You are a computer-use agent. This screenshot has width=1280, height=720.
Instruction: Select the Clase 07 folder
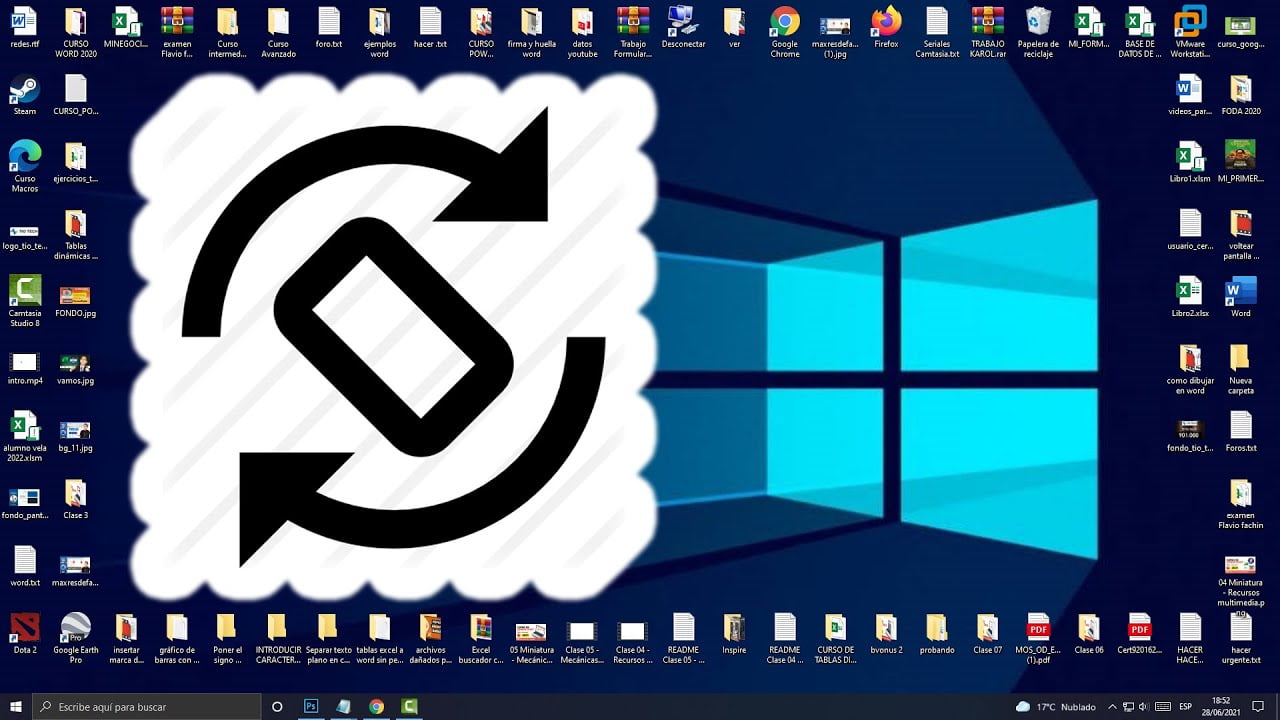[x=988, y=632]
